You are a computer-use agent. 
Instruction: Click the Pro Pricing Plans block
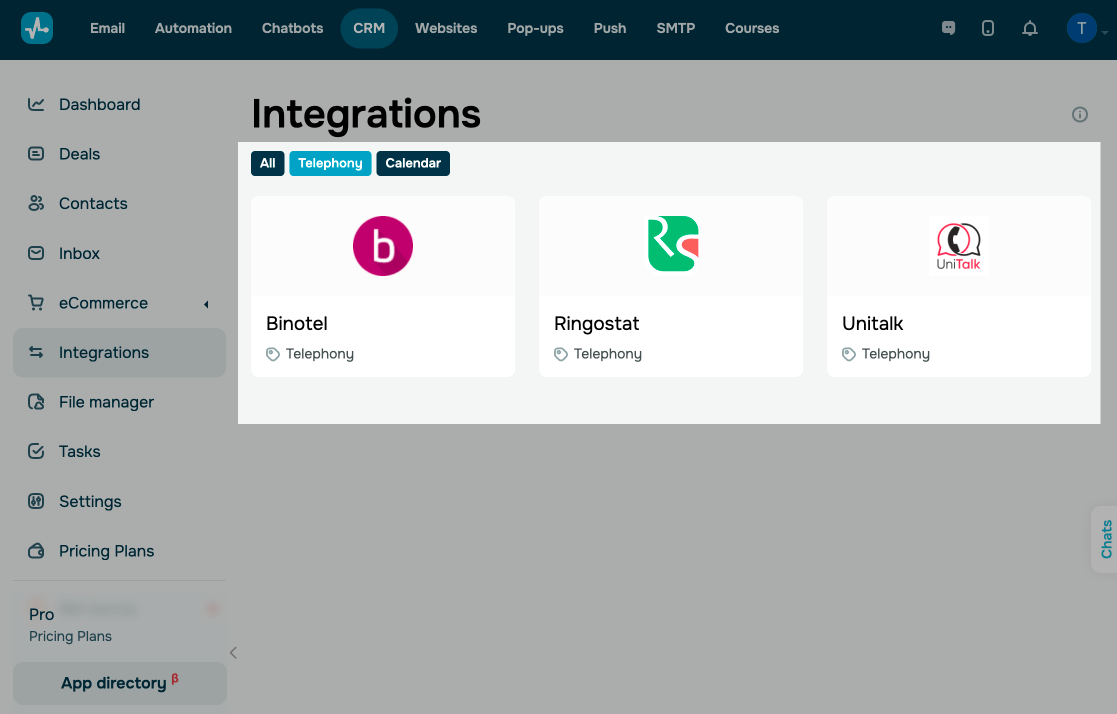[120, 625]
